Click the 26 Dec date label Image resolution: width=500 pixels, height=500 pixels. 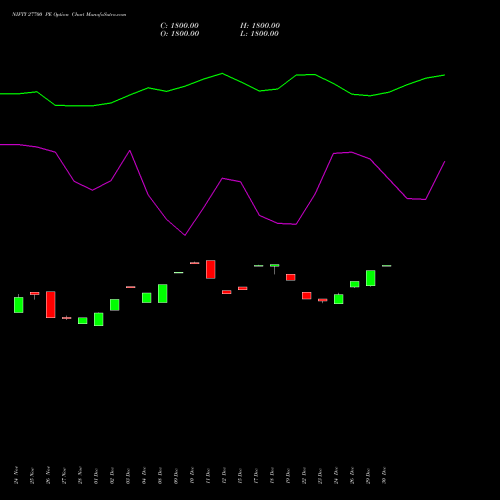(352, 475)
